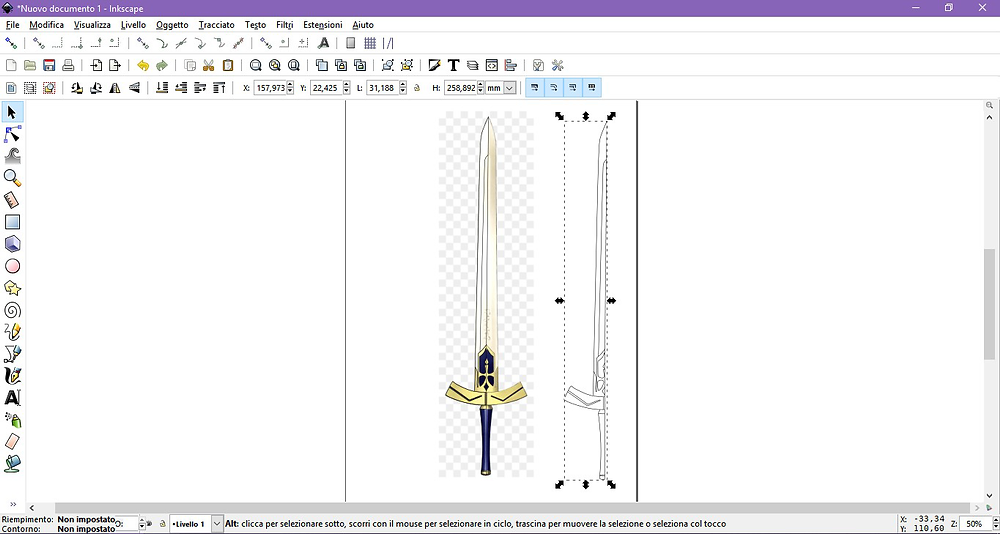Toggle snap to grids

pyautogui.click(x=370, y=43)
